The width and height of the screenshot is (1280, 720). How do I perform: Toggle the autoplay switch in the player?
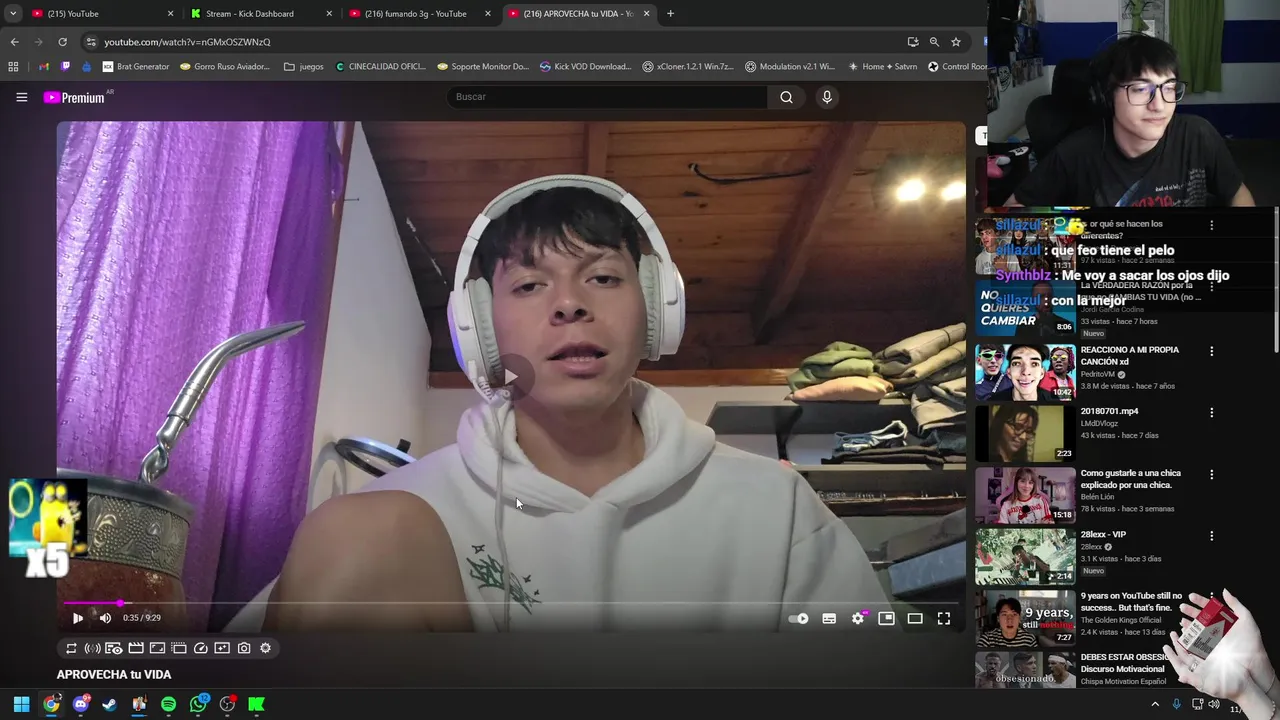(798, 619)
